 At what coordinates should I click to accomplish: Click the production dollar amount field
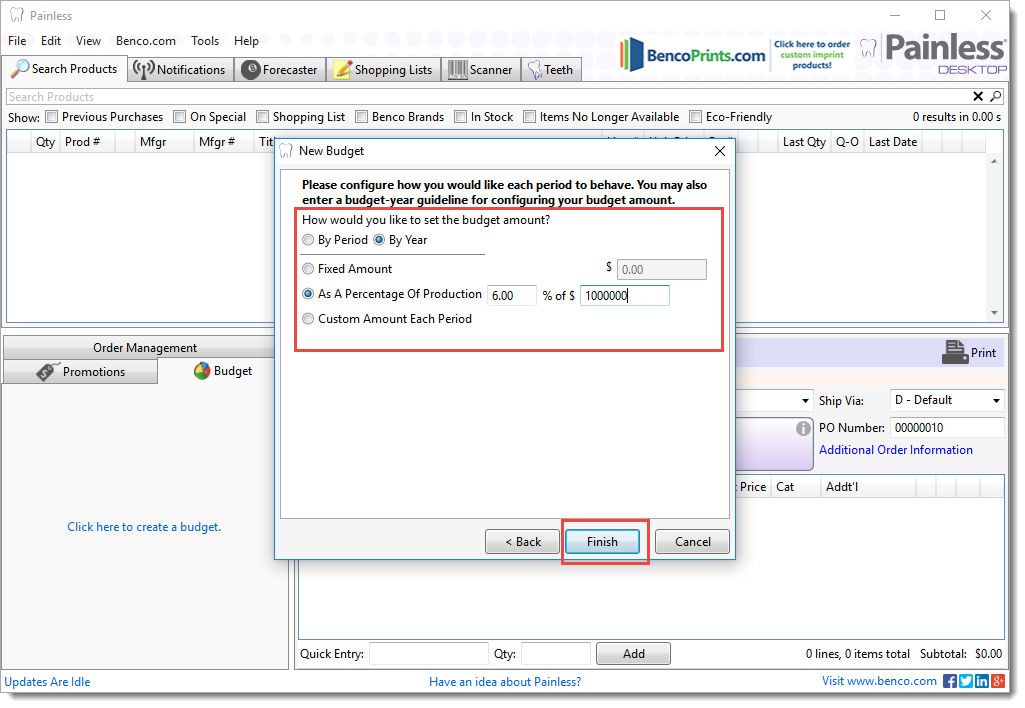point(624,296)
